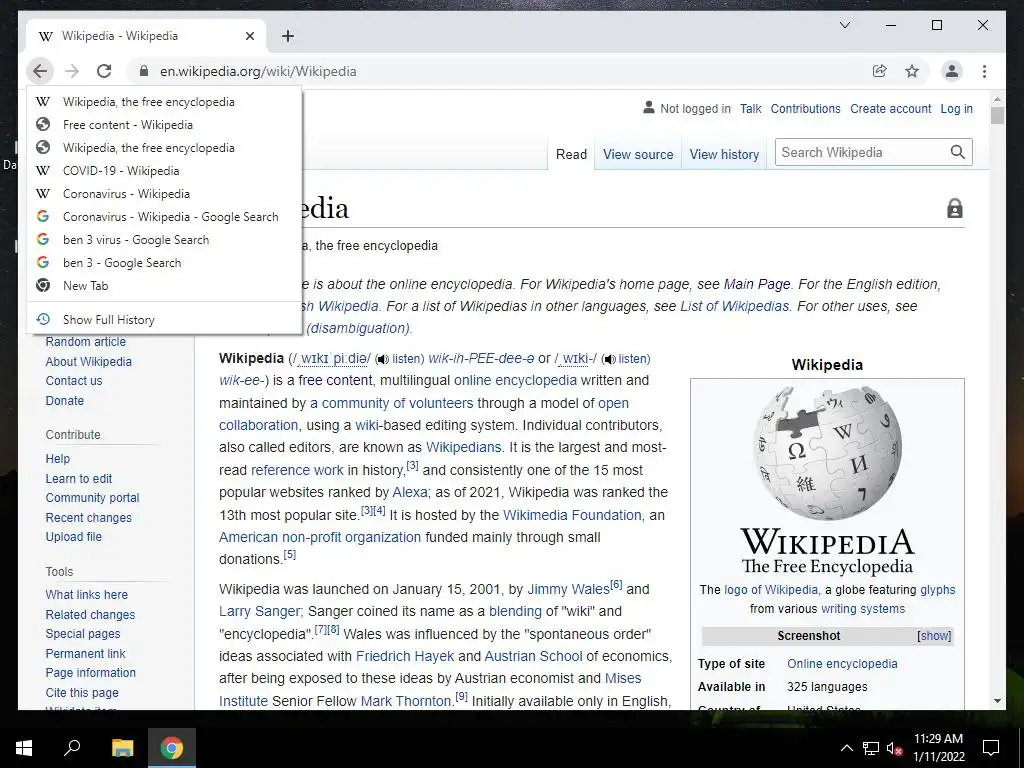Go back to Free content - Wikipedia
This screenshot has height=768, width=1024.
coord(165,125)
